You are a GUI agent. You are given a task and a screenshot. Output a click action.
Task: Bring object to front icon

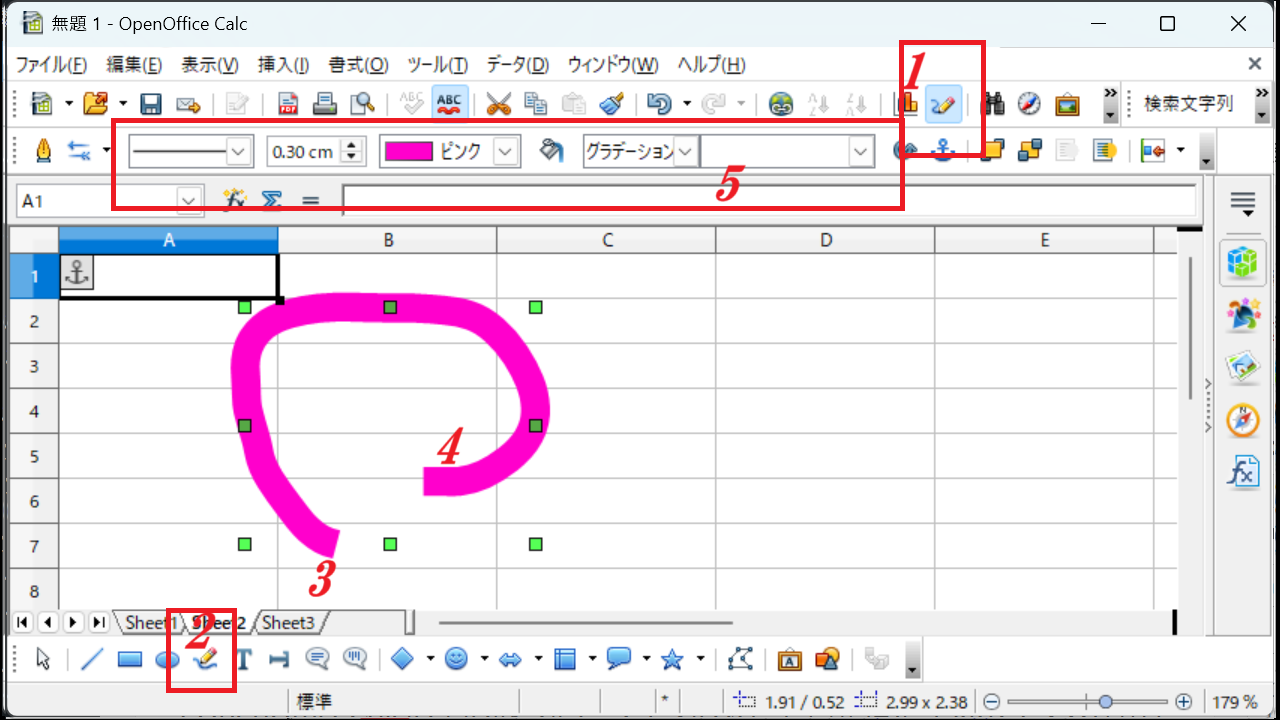(991, 151)
